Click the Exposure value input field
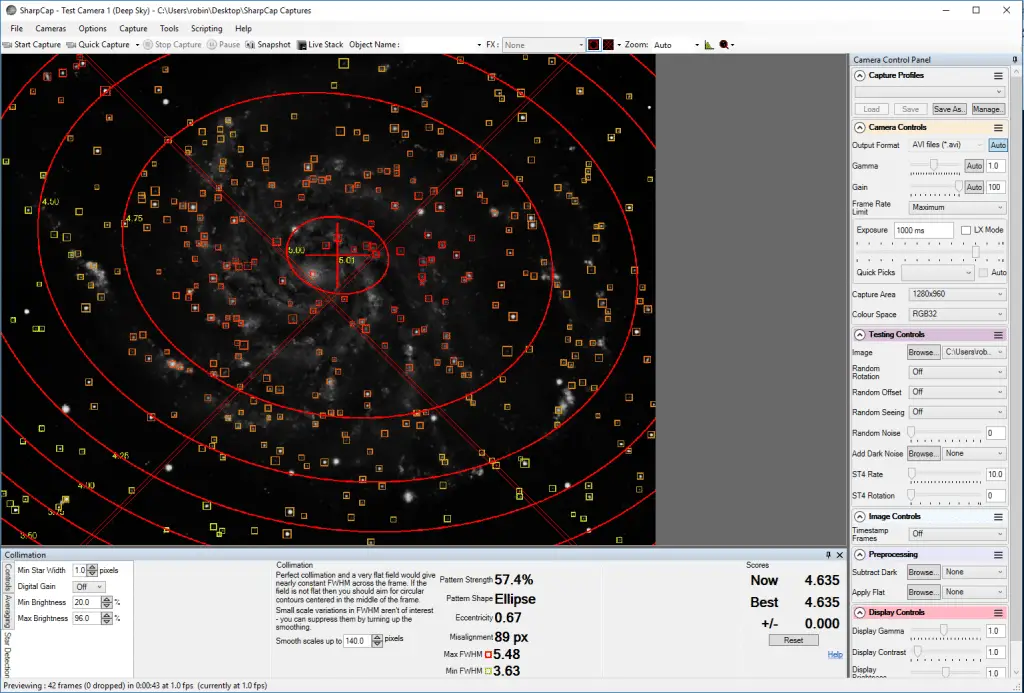The height and width of the screenshot is (693, 1024). (x=923, y=230)
